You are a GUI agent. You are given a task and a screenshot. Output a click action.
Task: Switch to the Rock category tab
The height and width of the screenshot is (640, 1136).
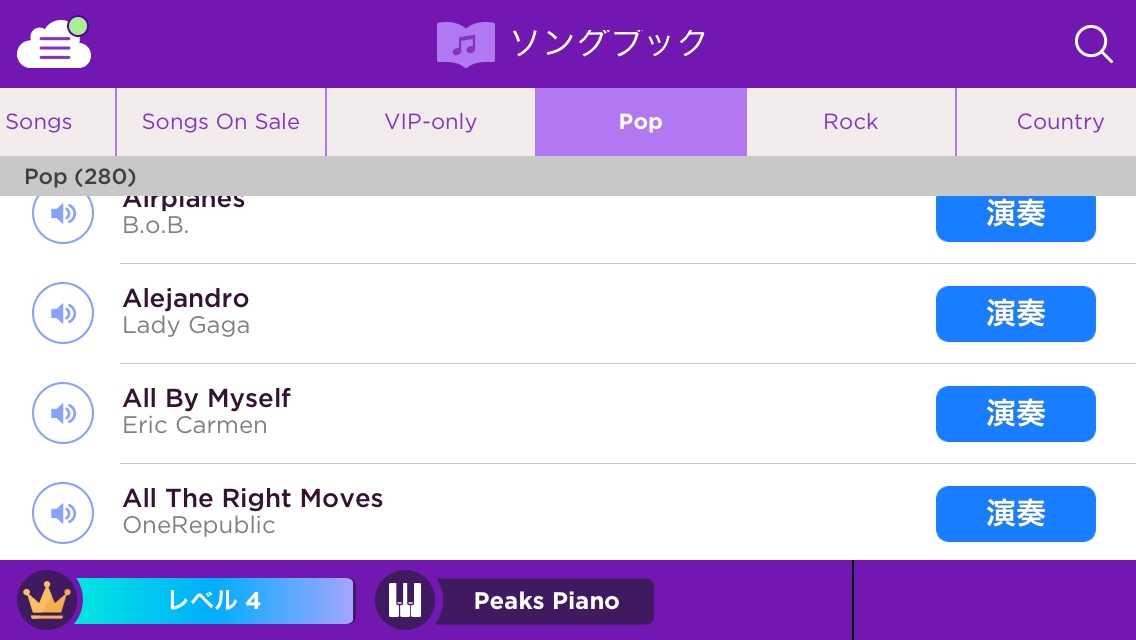(851, 122)
